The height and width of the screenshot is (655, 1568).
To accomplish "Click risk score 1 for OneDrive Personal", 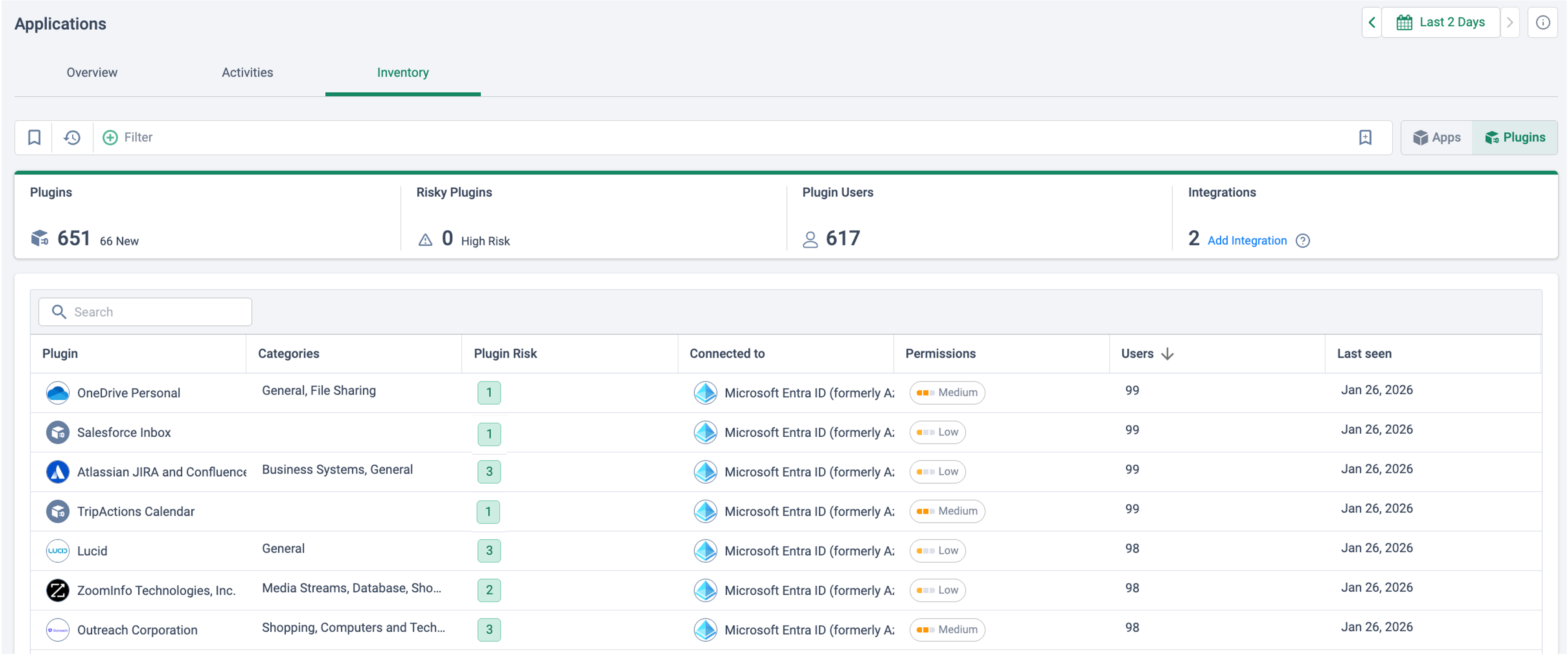I will click(x=489, y=393).
